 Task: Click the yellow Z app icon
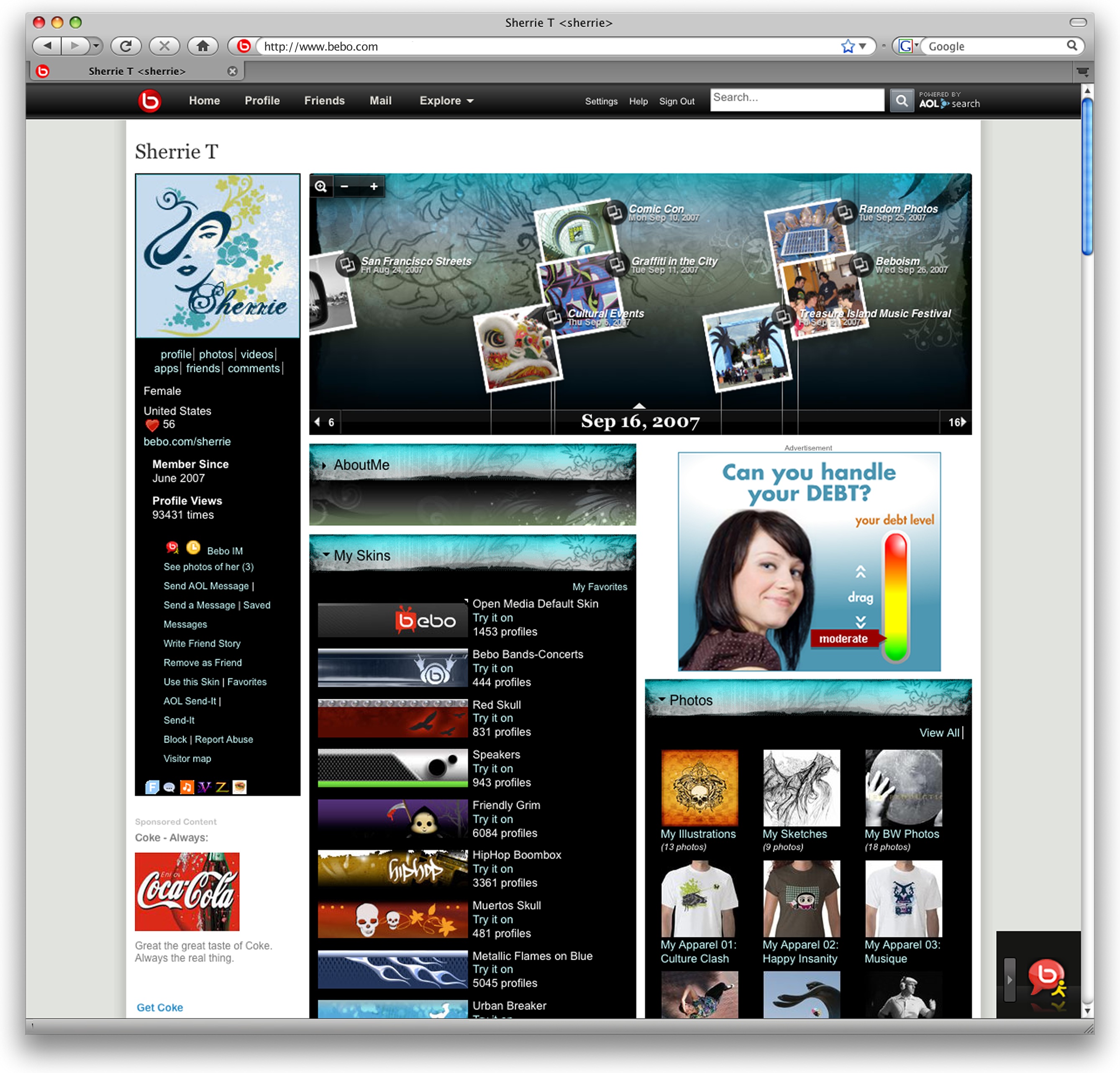(x=222, y=787)
